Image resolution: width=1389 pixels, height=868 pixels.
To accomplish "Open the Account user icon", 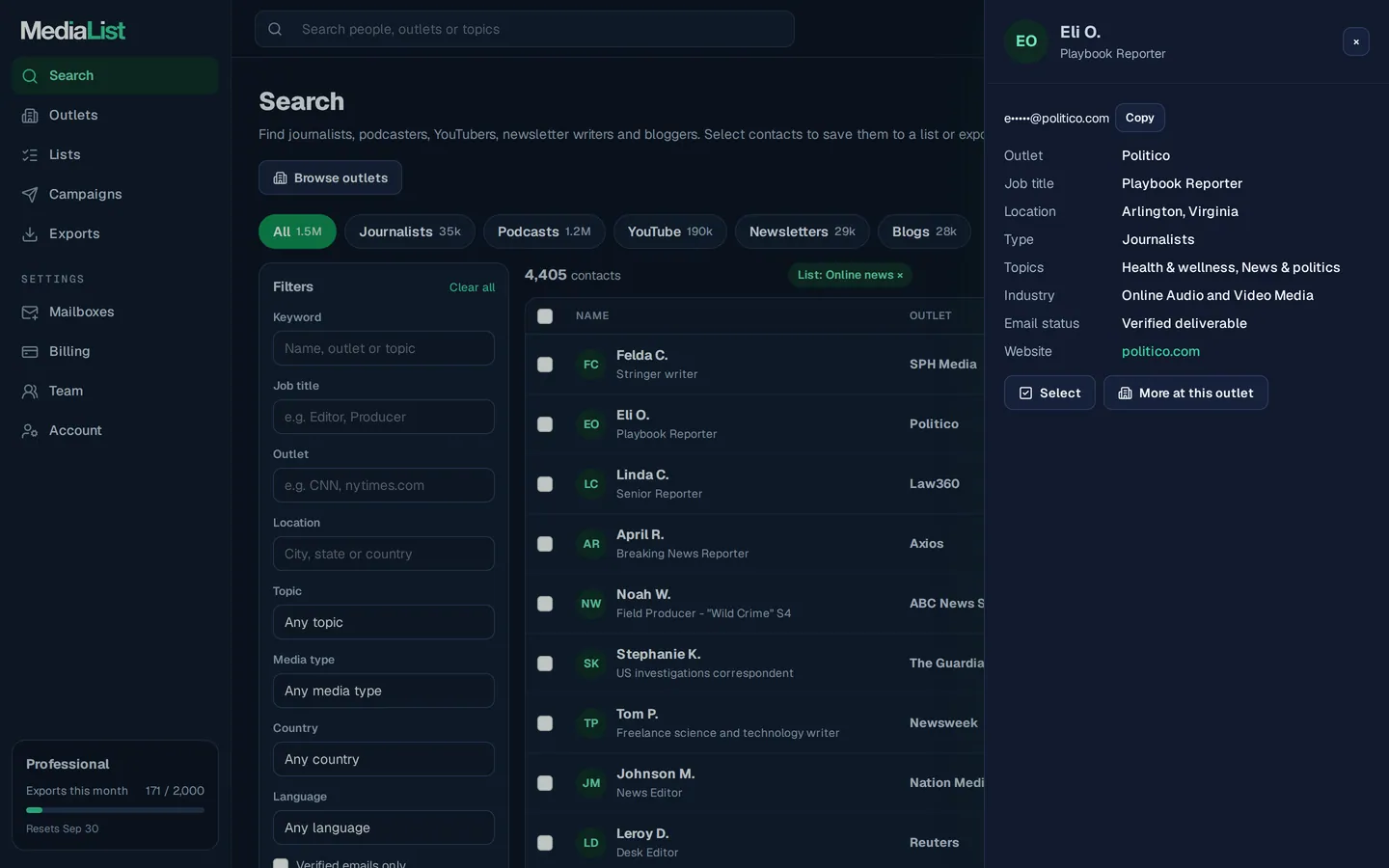I will [x=30, y=430].
